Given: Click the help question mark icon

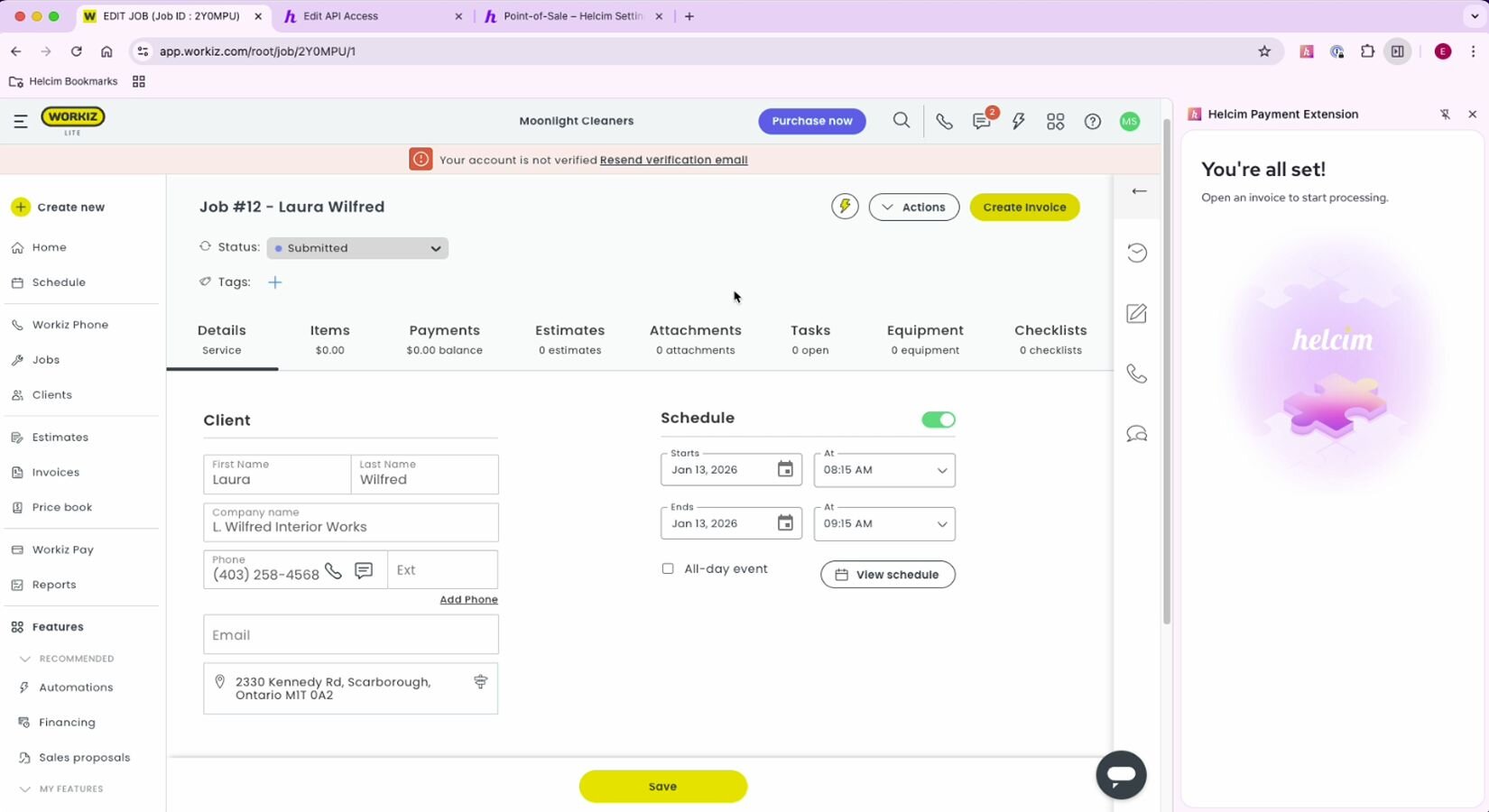Looking at the screenshot, I should pos(1092,122).
